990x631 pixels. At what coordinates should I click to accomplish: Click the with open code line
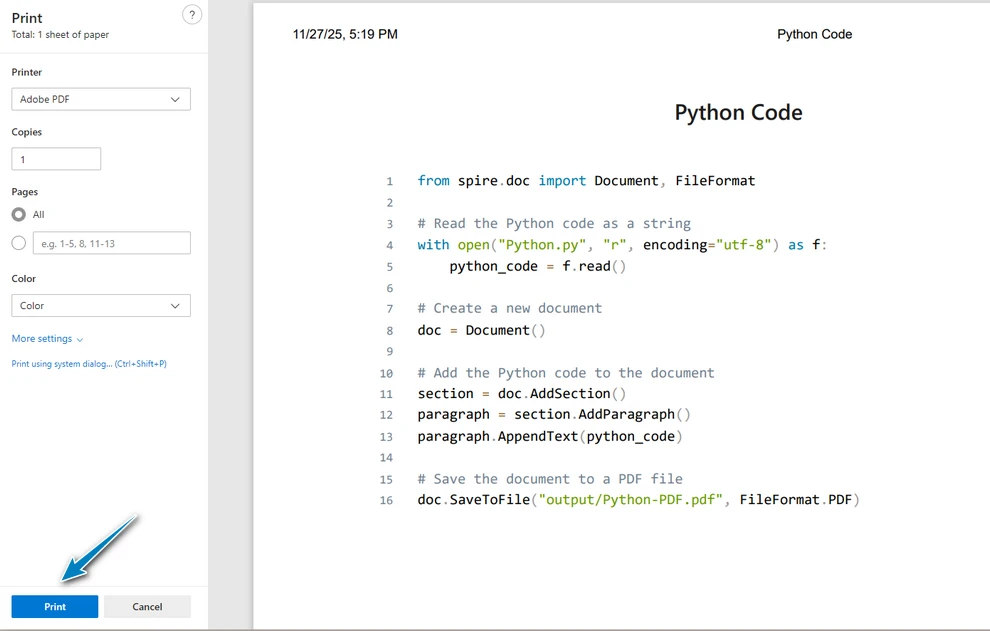(x=622, y=245)
